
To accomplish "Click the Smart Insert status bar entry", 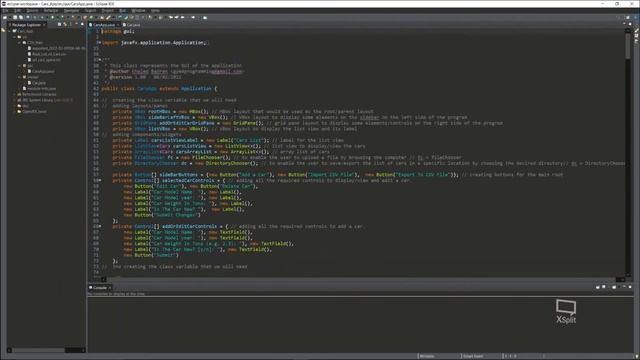I will pyautogui.click(x=473, y=356).
